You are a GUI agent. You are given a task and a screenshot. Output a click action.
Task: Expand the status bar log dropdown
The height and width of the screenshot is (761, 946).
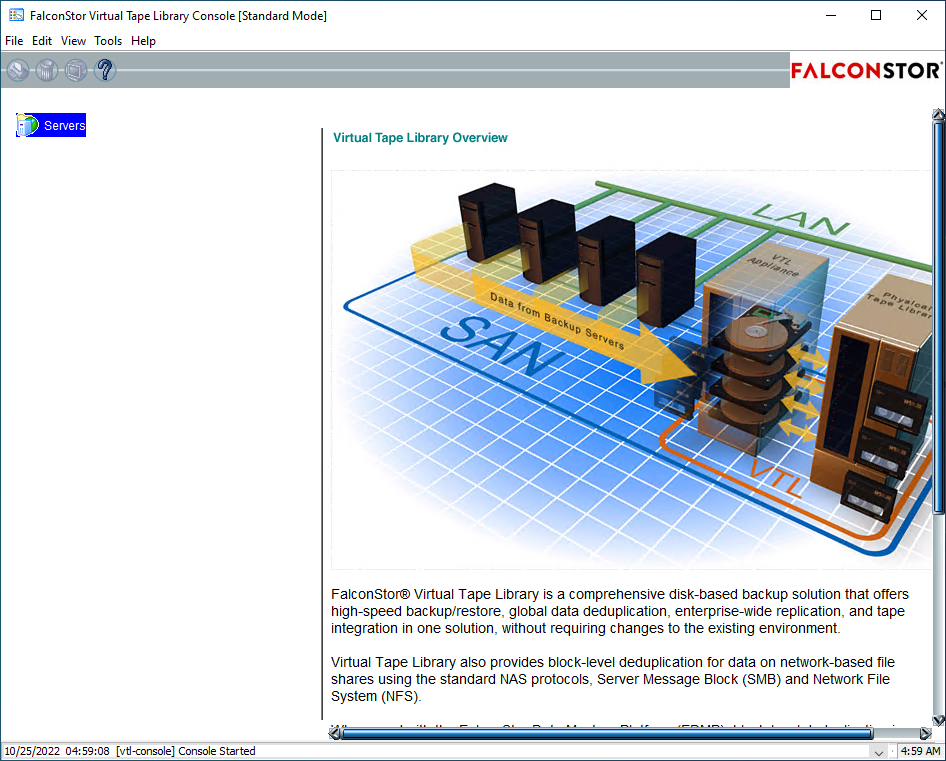(878, 752)
